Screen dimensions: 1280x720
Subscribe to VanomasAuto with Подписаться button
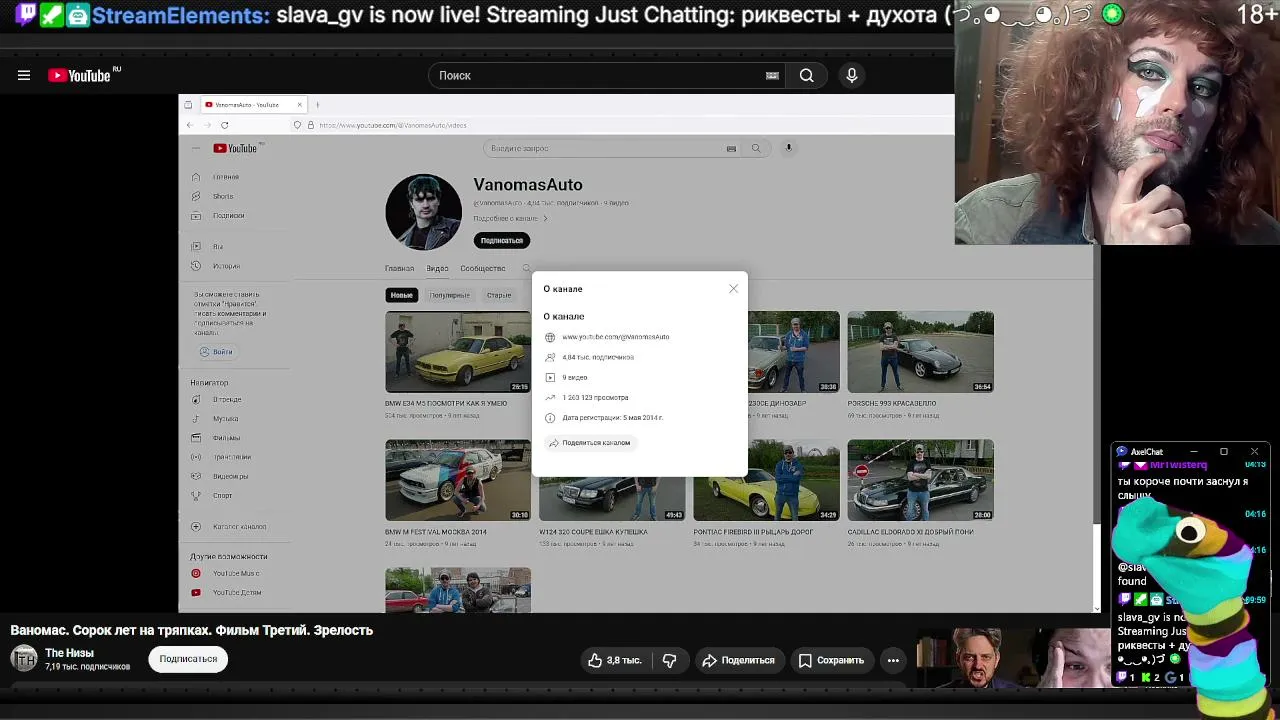tap(501, 240)
